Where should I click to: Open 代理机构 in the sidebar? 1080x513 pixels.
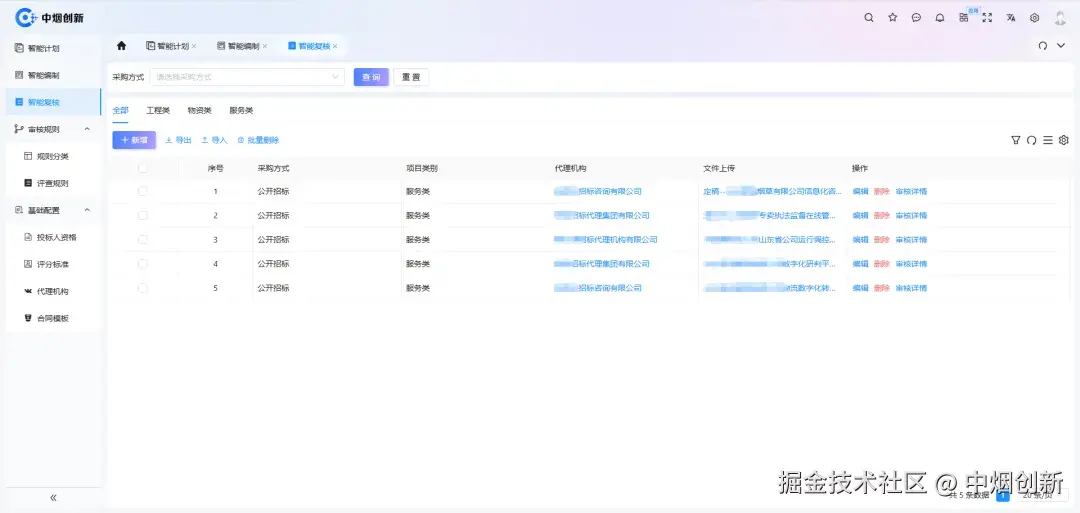point(52,291)
